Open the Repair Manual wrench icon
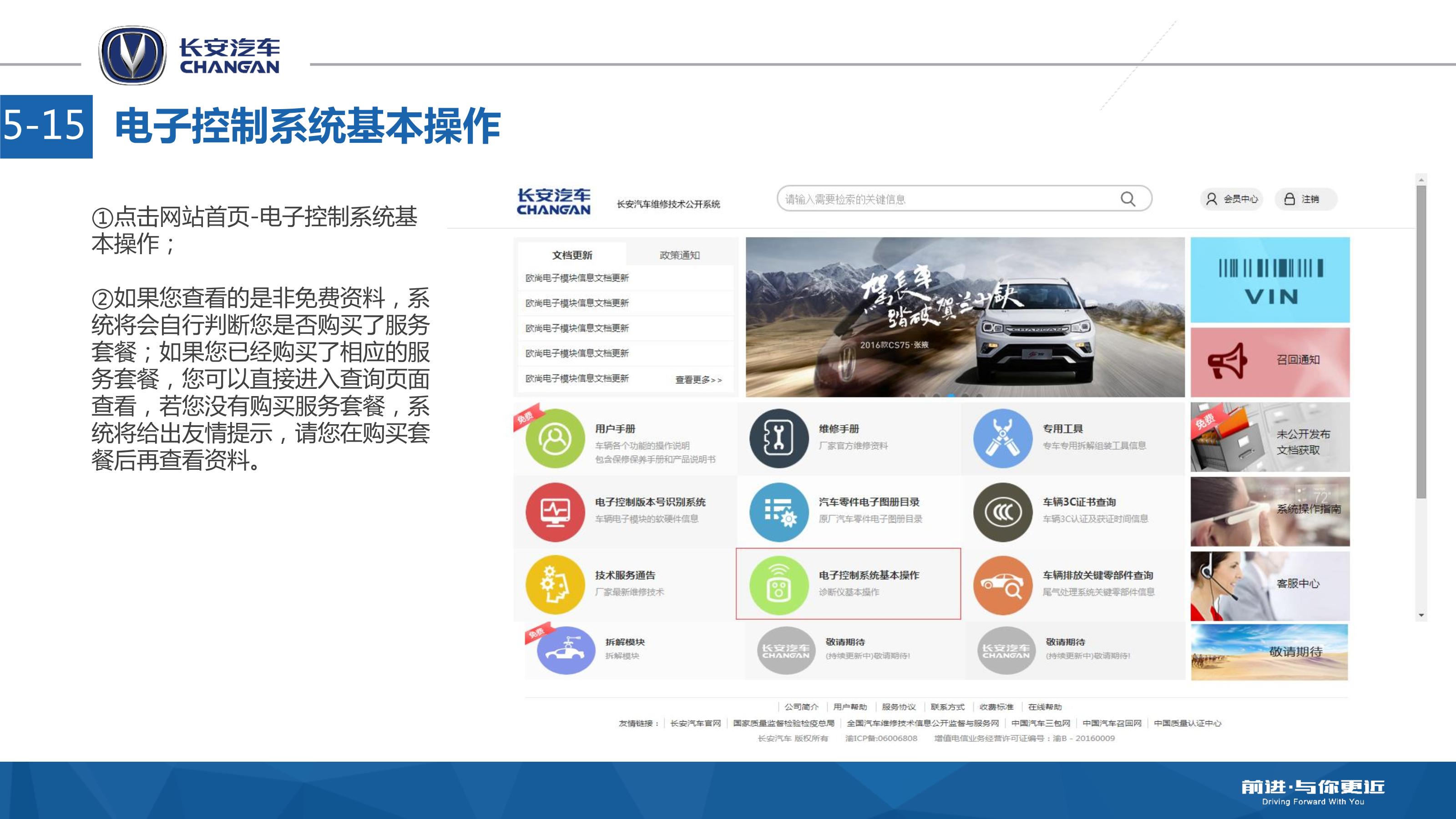1456x819 pixels. (x=779, y=439)
